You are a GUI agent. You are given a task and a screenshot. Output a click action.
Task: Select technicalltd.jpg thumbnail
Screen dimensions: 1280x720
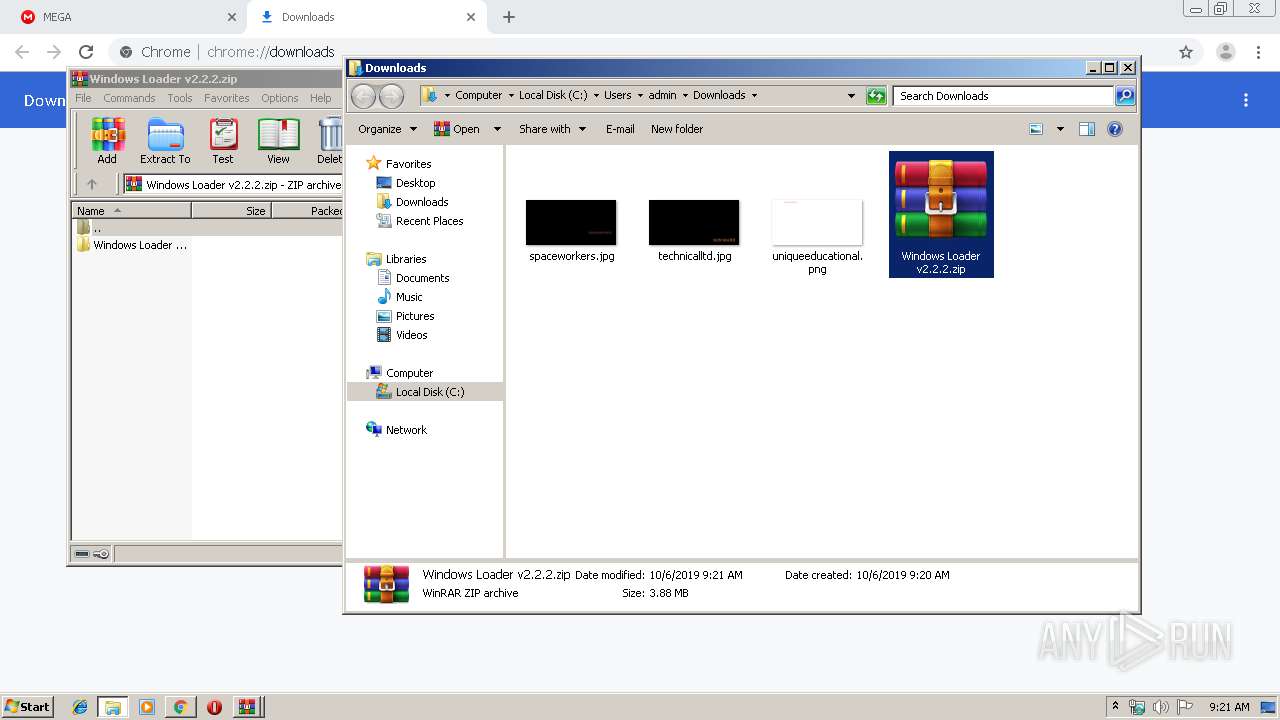pyautogui.click(x=694, y=223)
